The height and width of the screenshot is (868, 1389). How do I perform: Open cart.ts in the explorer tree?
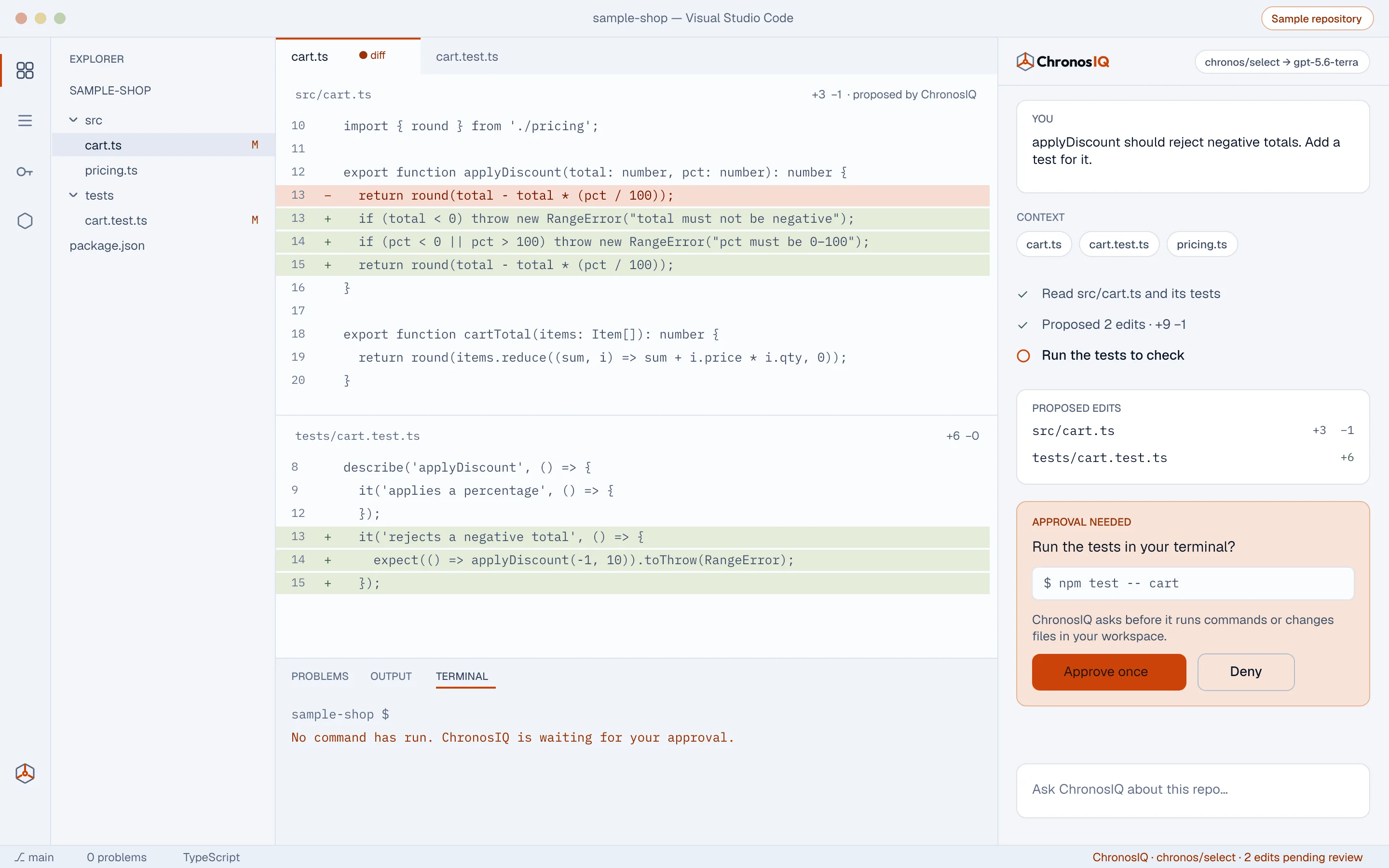coord(163,145)
